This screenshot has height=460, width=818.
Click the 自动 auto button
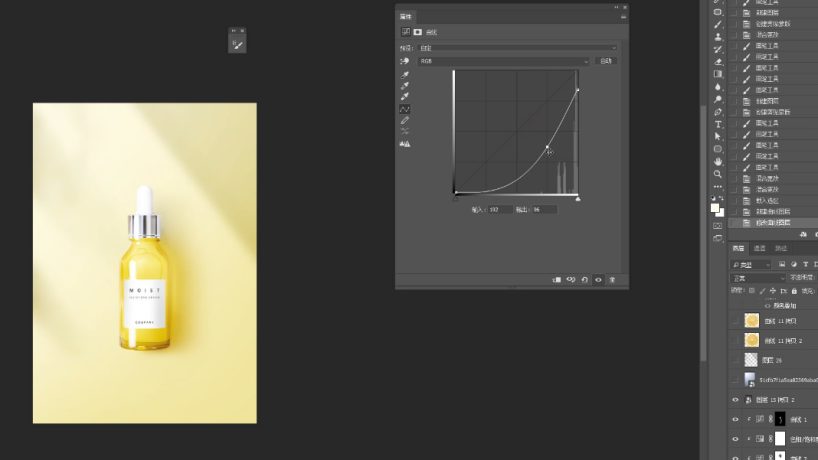[x=606, y=61]
